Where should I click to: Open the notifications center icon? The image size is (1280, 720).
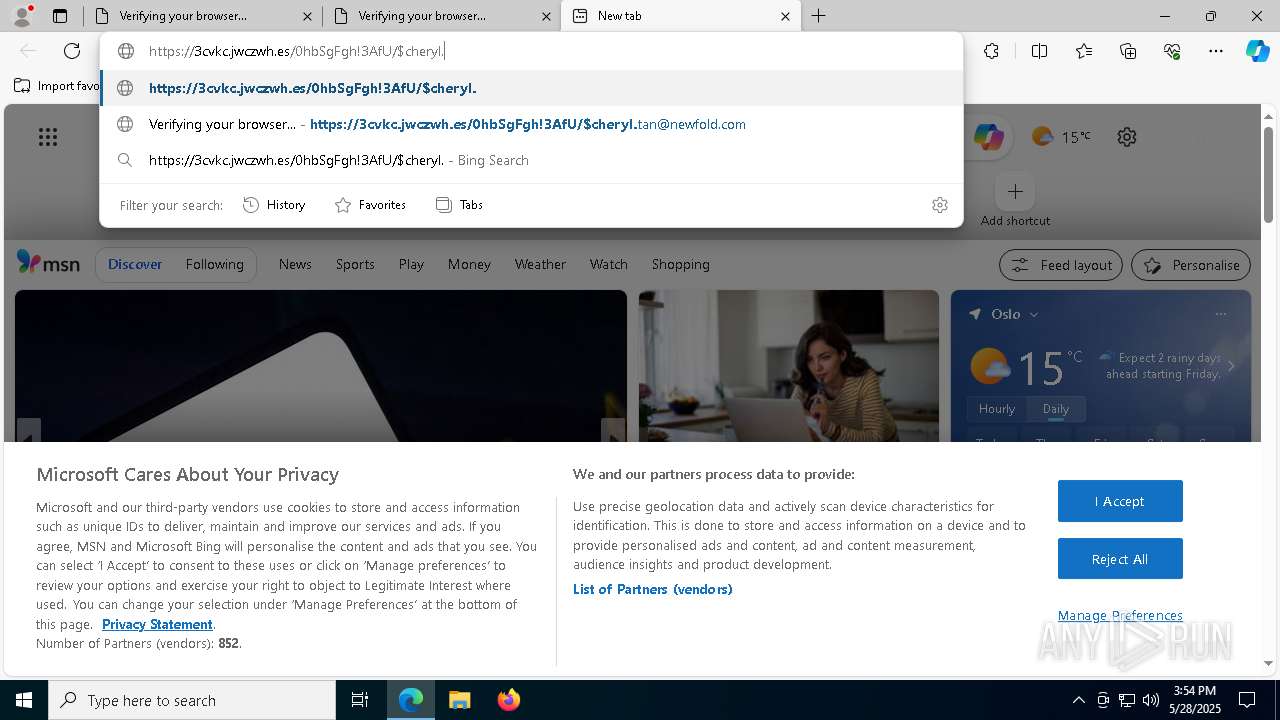[x=1247, y=700]
